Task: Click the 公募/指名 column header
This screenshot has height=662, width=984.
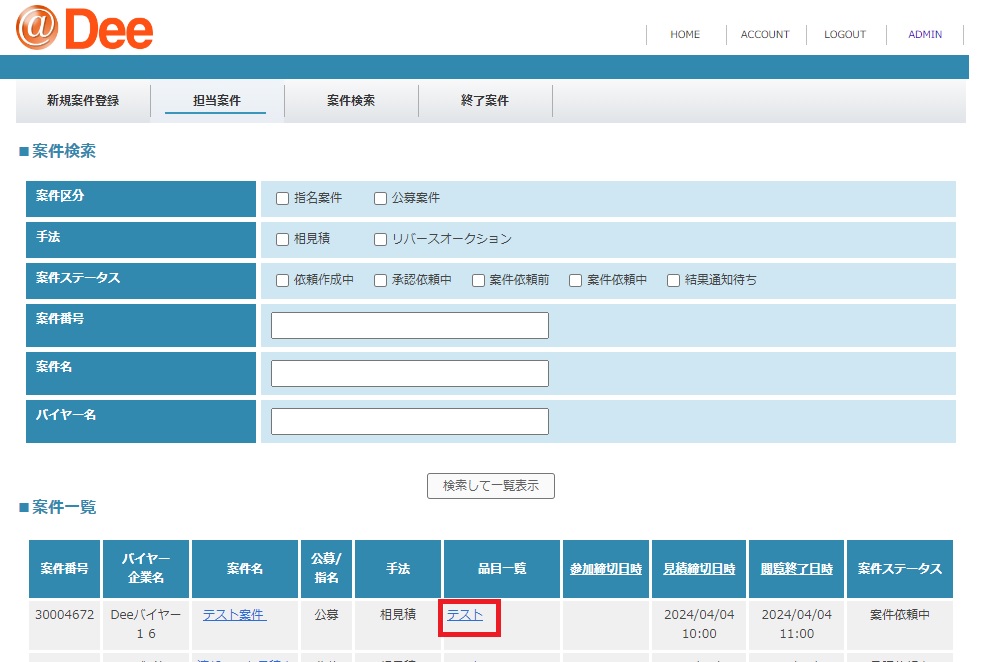Action: coord(326,569)
